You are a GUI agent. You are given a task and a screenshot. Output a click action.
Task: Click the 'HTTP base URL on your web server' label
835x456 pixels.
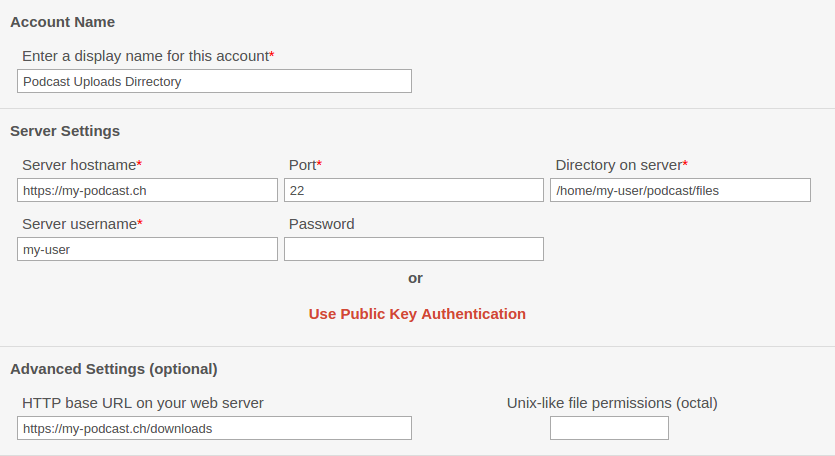(143, 403)
